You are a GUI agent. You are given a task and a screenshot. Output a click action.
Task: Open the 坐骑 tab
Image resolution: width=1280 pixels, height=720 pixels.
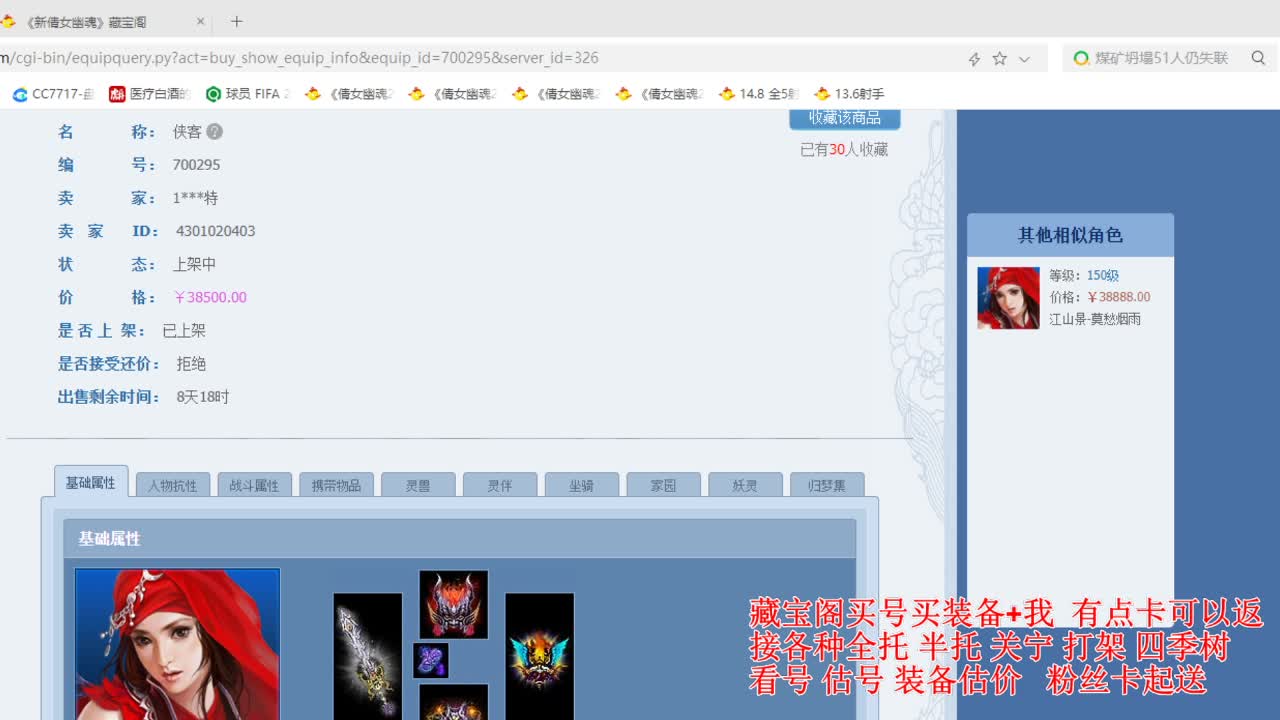point(581,483)
